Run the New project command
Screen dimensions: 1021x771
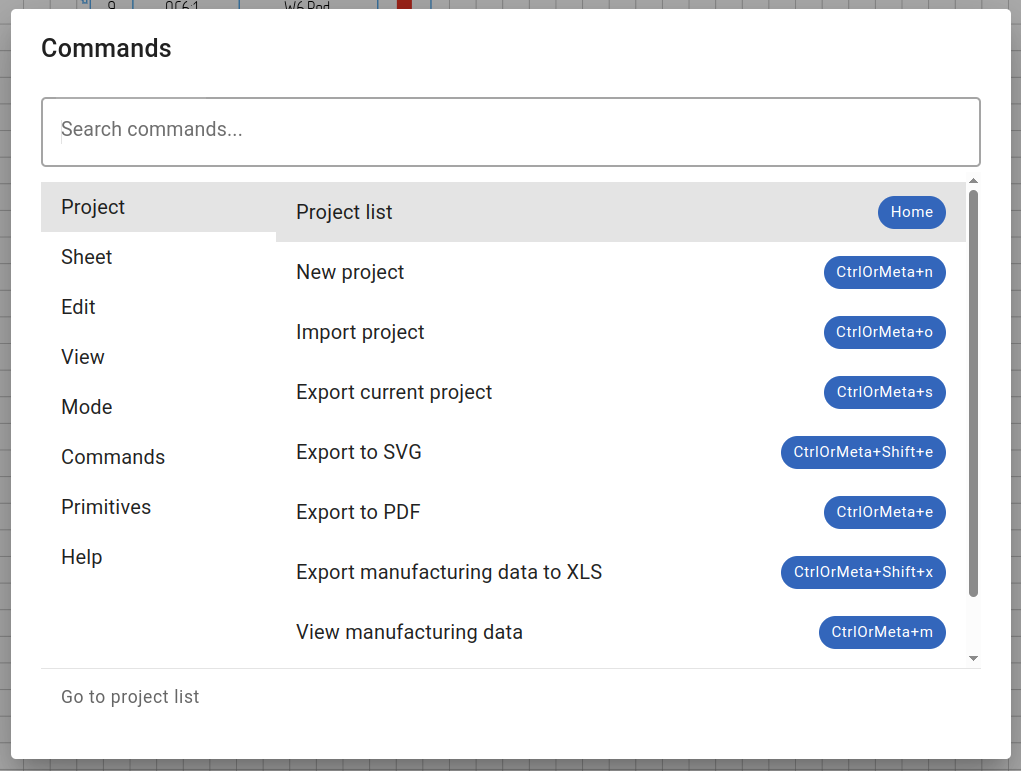pos(350,272)
